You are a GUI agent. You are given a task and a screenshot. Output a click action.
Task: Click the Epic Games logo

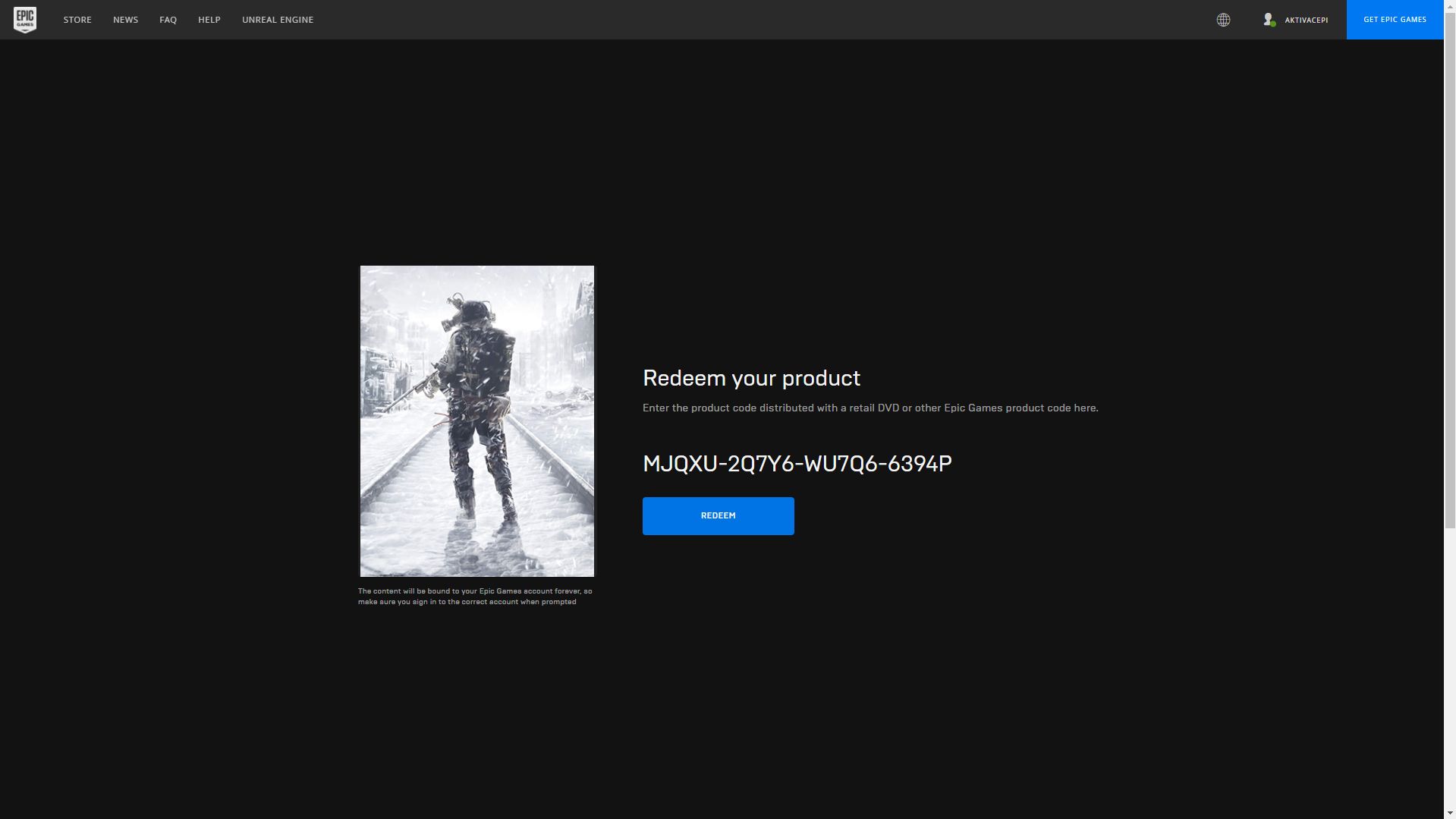click(25, 20)
